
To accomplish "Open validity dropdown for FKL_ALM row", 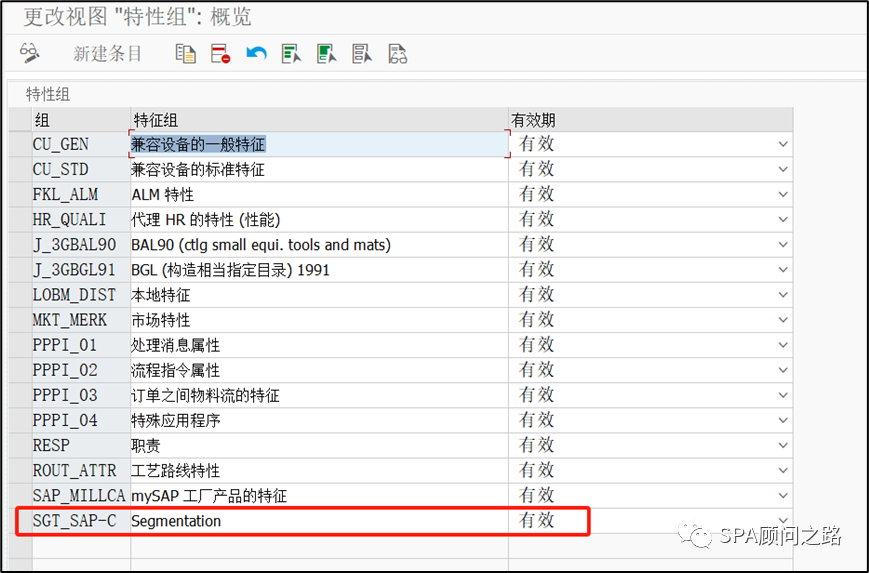I will (783, 195).
